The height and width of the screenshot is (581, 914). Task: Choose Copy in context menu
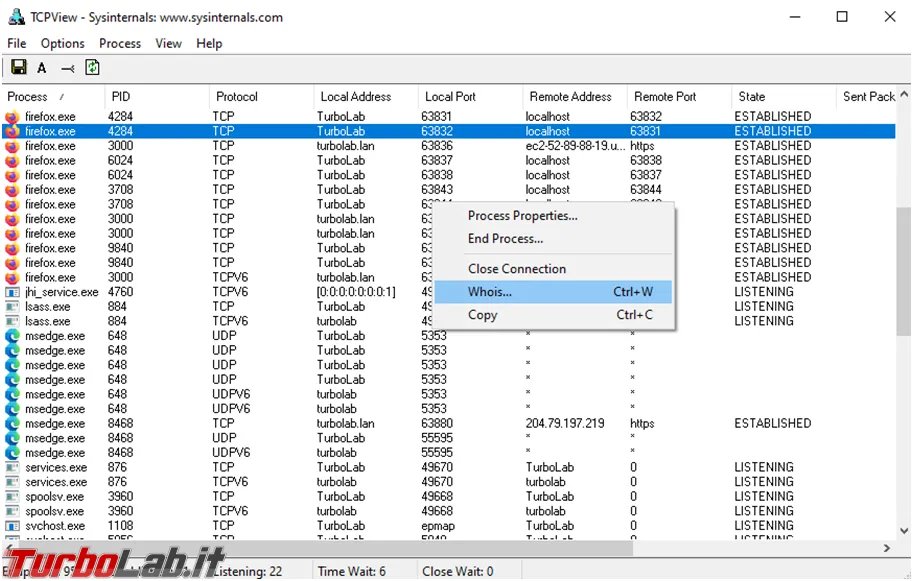(553, 315)
